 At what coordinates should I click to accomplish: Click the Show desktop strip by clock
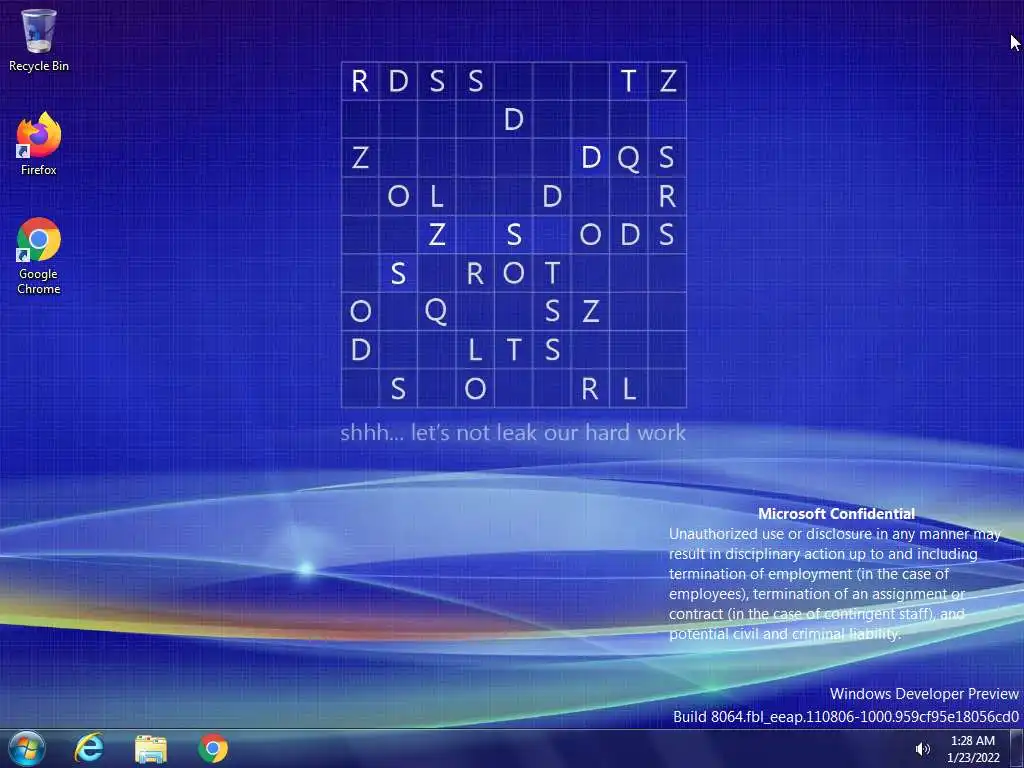pyautogui.click(x=1017, y=748)
